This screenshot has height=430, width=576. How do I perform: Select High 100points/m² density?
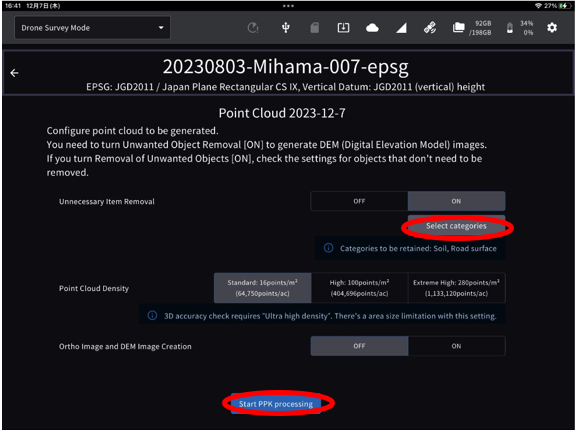pyautogui.click(x=359, y=288)
